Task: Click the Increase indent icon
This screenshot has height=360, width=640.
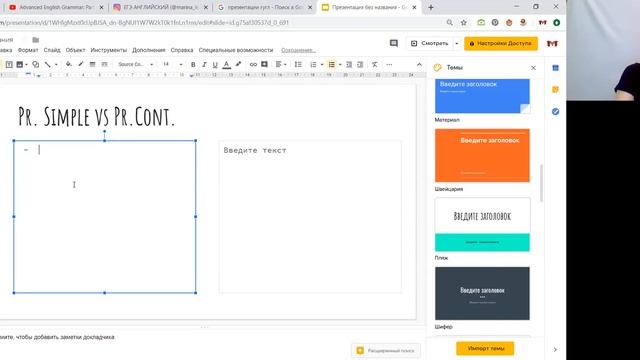Action: coord(360,64)
